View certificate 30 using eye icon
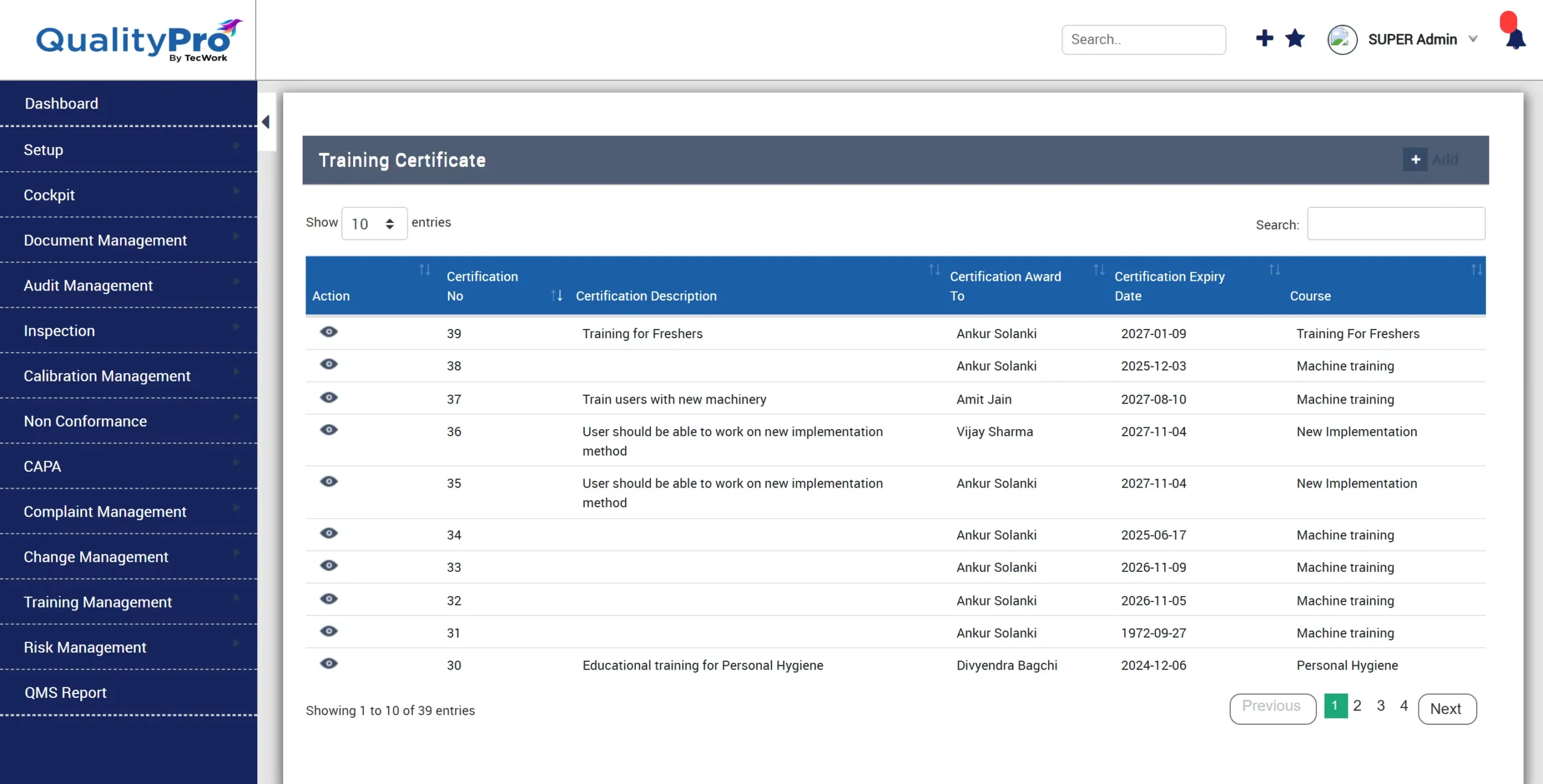The image size is (1543, 784). pos(328,663)
